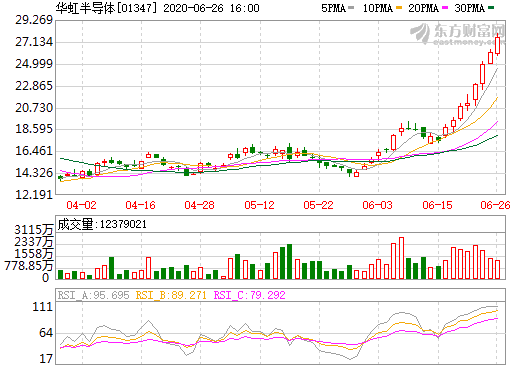The width and height of the screenshot is (520, 365).
Task: Select the 06-03 date label
Action: (377, 205)
